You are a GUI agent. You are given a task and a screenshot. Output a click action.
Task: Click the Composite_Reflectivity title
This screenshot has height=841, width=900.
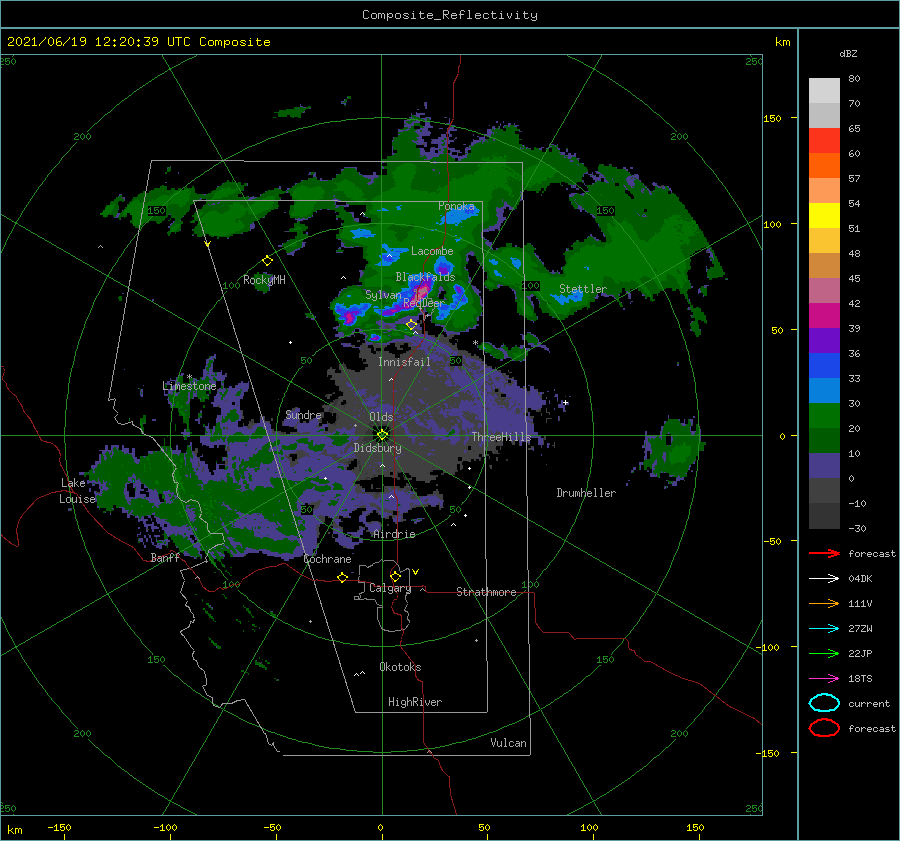449,15
